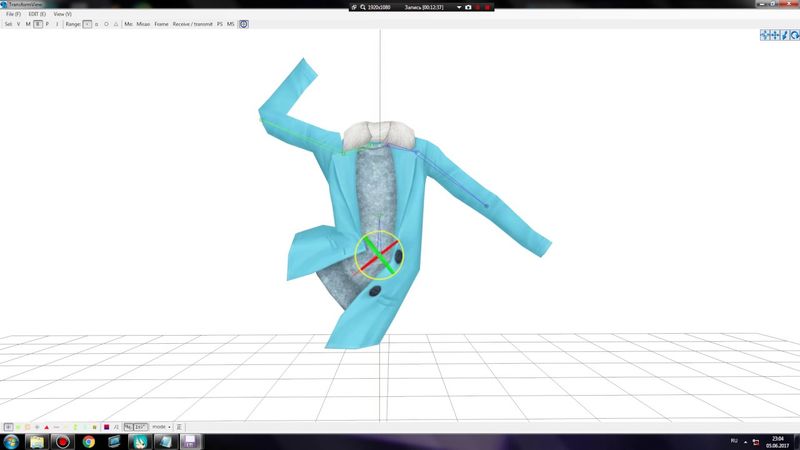Click the camera icon in recording bar
The width and height of the screenshot is (800, 450).
click(x=466, y=6)
